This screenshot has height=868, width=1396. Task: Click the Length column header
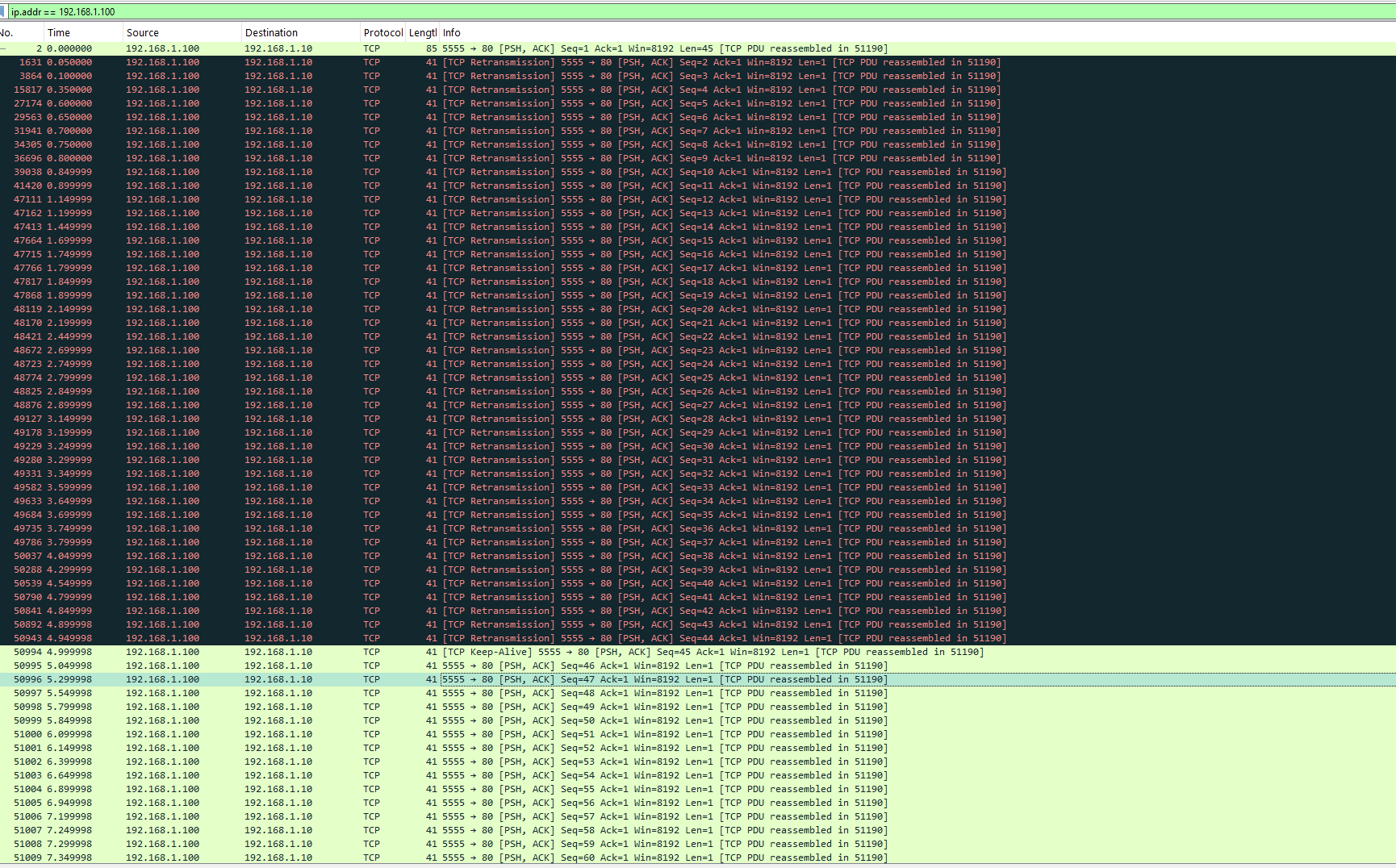[422, 33]
